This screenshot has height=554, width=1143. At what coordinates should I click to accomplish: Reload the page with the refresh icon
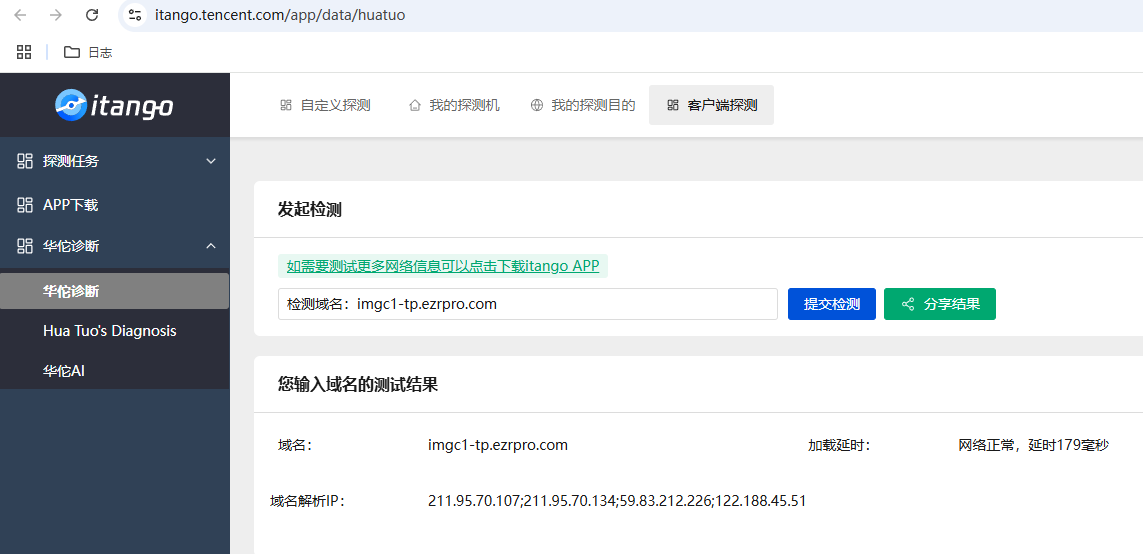tap(92, 15)
